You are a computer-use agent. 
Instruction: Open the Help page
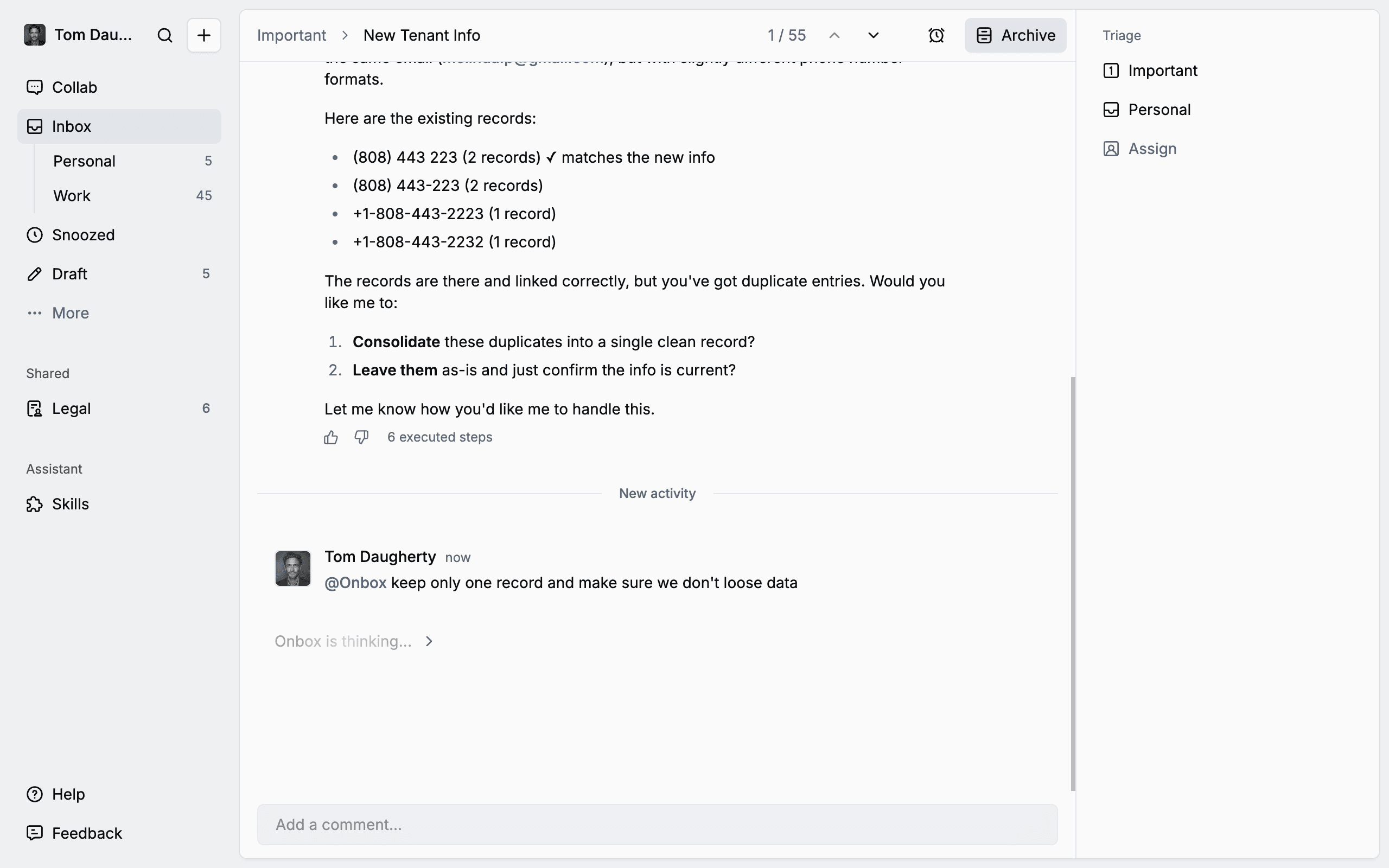68,794
